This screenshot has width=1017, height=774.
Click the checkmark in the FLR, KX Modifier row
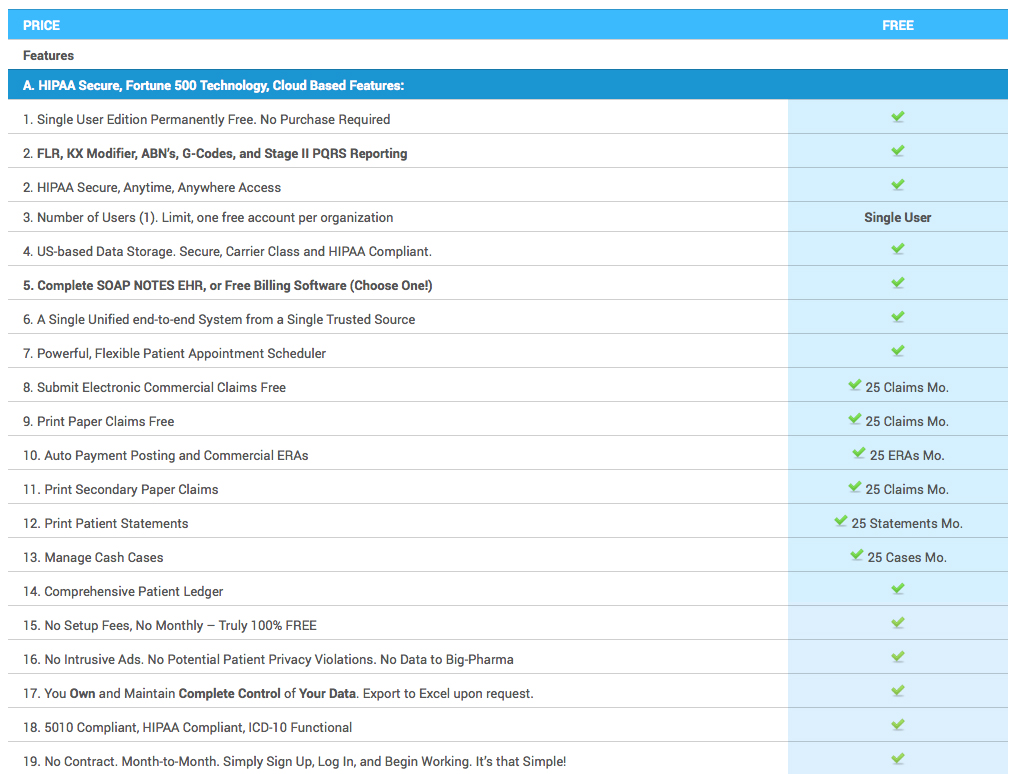pyautogui.click(x=898, y=151)
